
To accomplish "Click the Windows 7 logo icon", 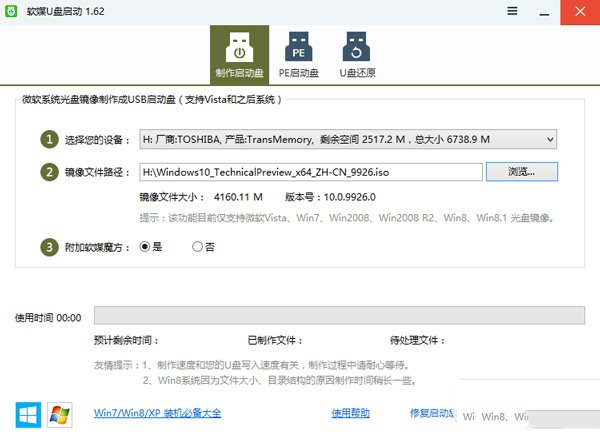I will point(60,413).
